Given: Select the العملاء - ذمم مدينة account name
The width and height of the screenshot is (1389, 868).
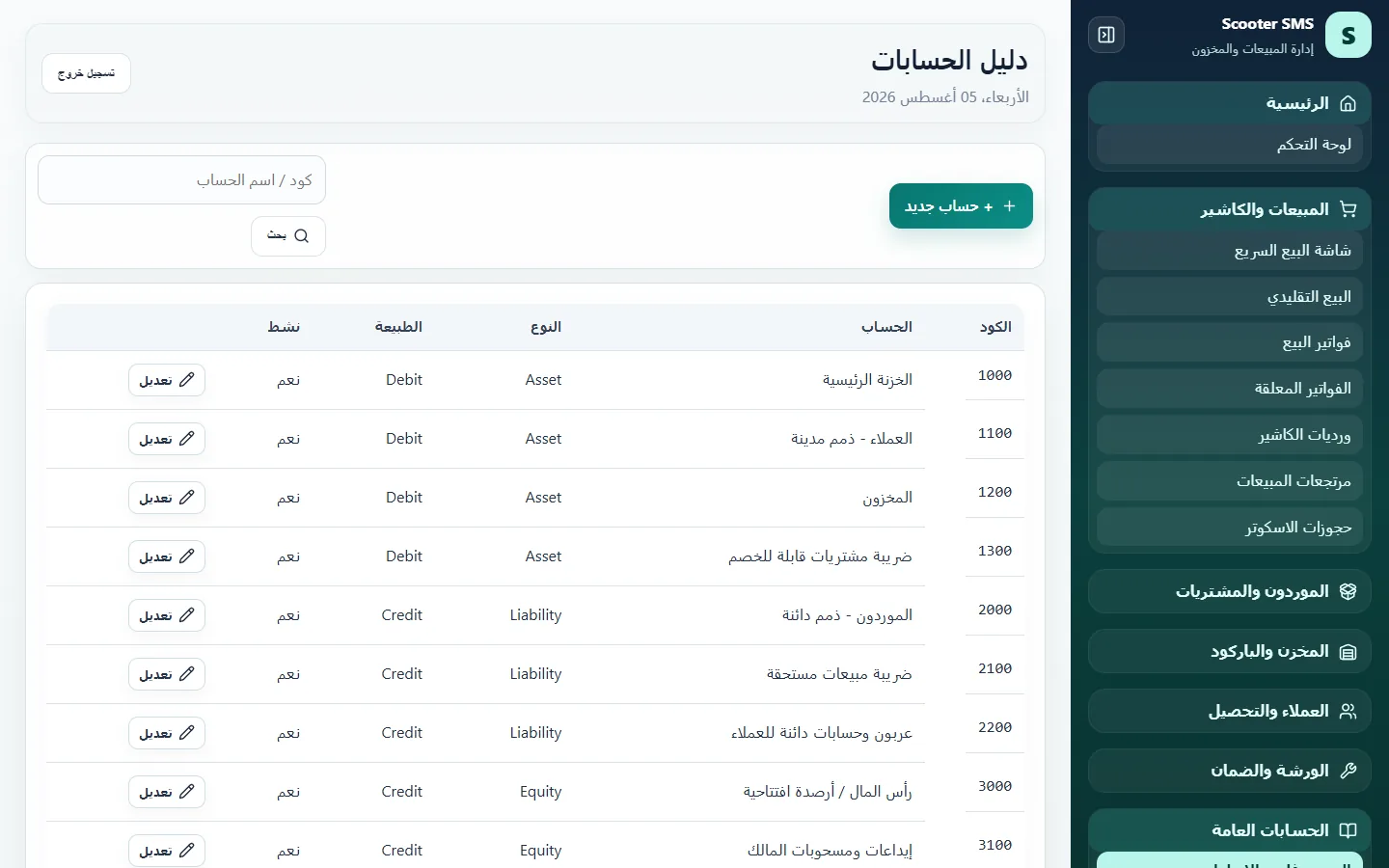Looking at the screenshot, I should [852, 439].
